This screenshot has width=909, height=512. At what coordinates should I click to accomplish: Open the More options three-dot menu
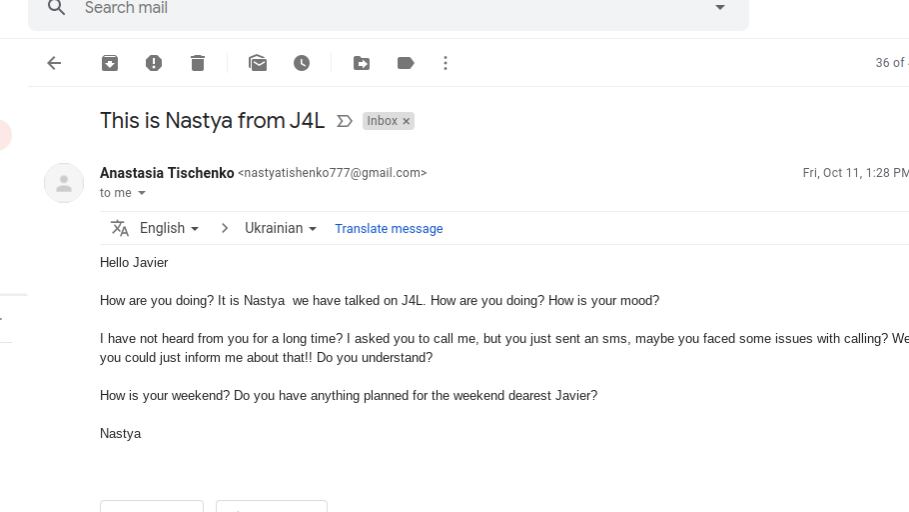tap(445, 63)
